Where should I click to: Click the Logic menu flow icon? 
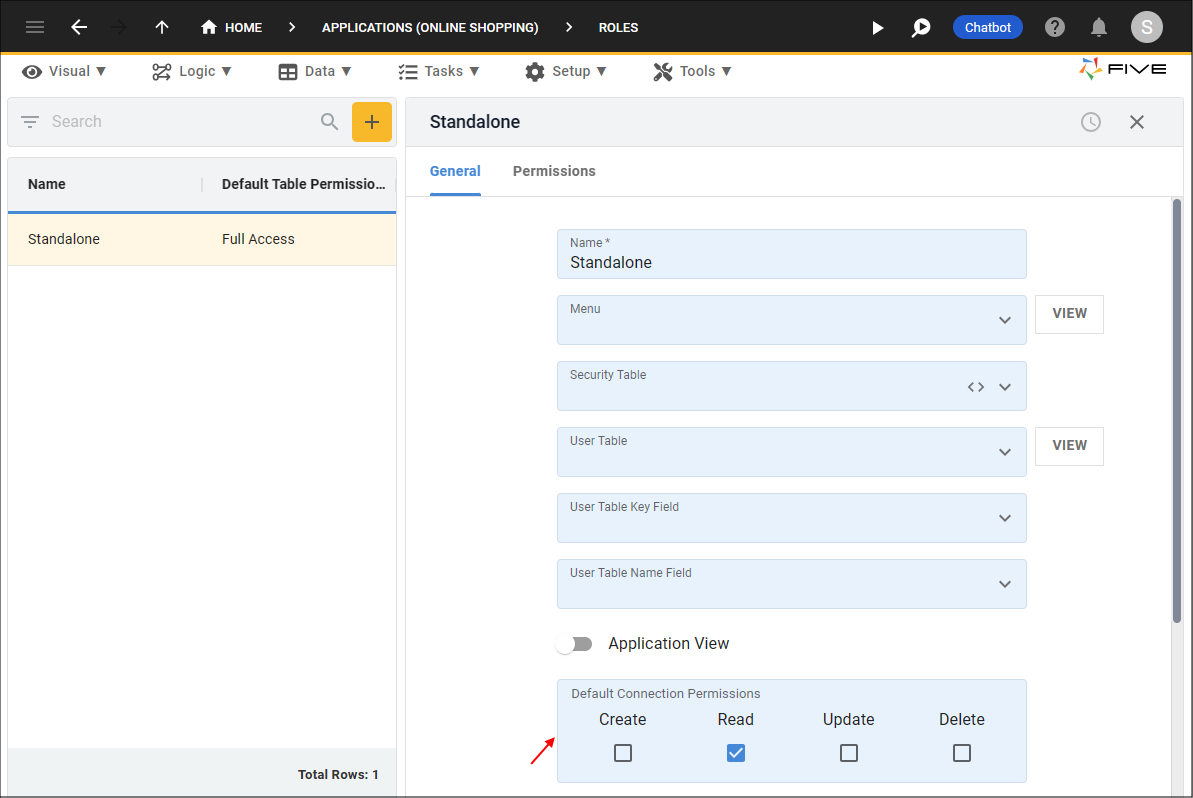[x=161, y=72]
